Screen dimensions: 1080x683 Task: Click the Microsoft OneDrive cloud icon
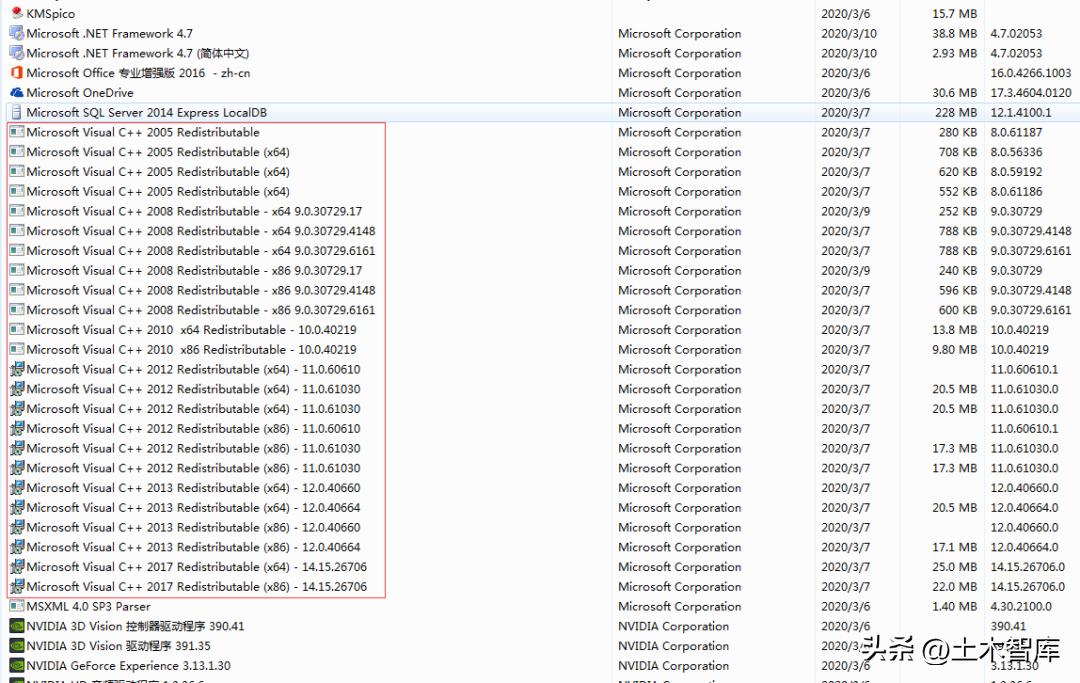[15, 92]
